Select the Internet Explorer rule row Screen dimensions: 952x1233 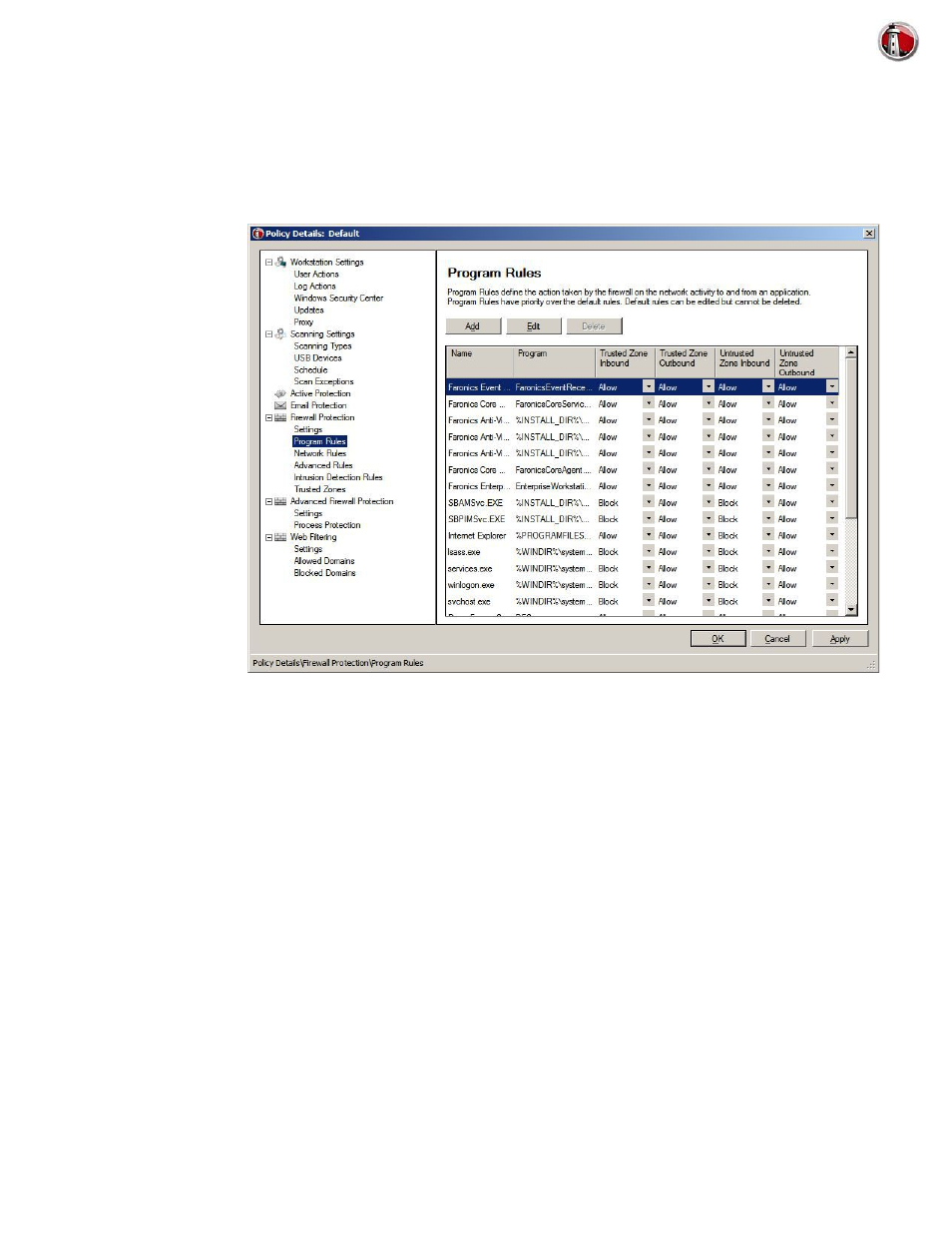tap(643, 535)
